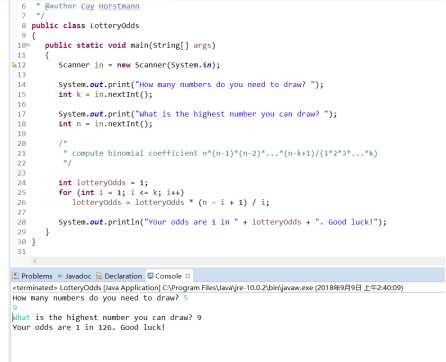The height and width of the screenshot is (362, 446).
Task: Click the 'How many numbers do you need to draw?' string in code
Action: (225, 85)
